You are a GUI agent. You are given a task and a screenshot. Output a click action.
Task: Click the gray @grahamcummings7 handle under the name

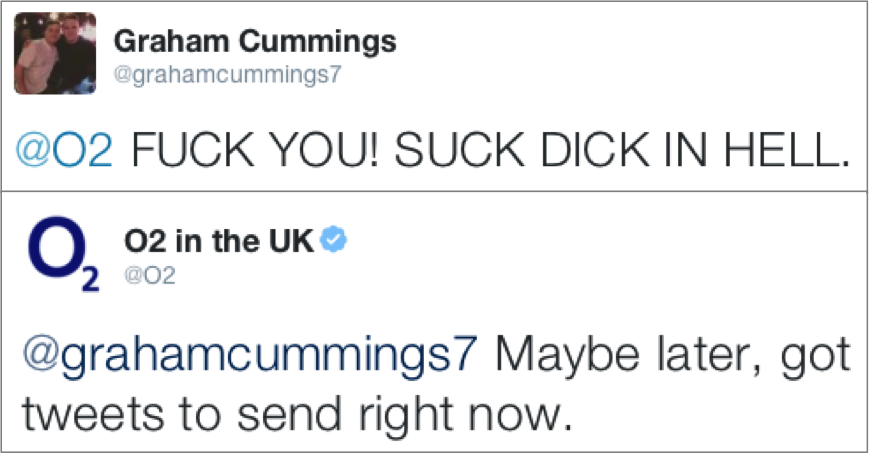click(x=228, y=74)
